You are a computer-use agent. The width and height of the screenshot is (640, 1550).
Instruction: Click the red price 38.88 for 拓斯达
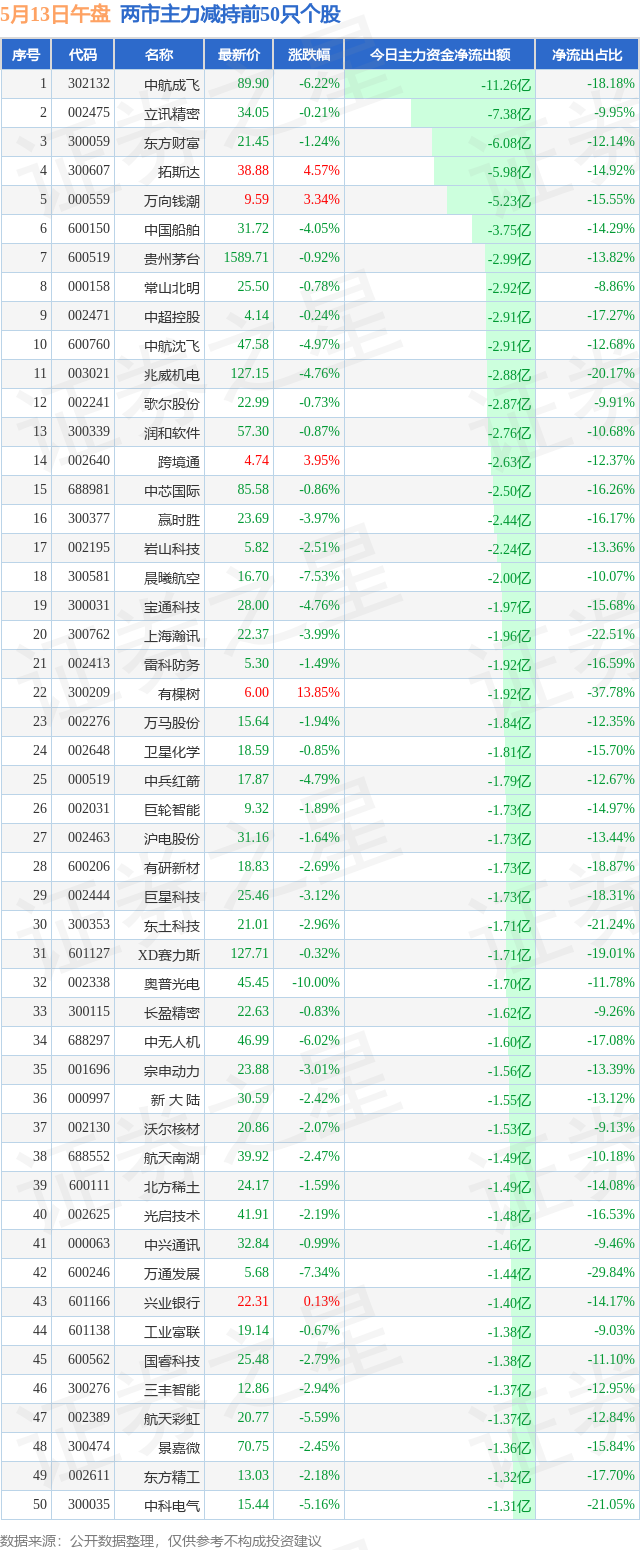(253, 171)
